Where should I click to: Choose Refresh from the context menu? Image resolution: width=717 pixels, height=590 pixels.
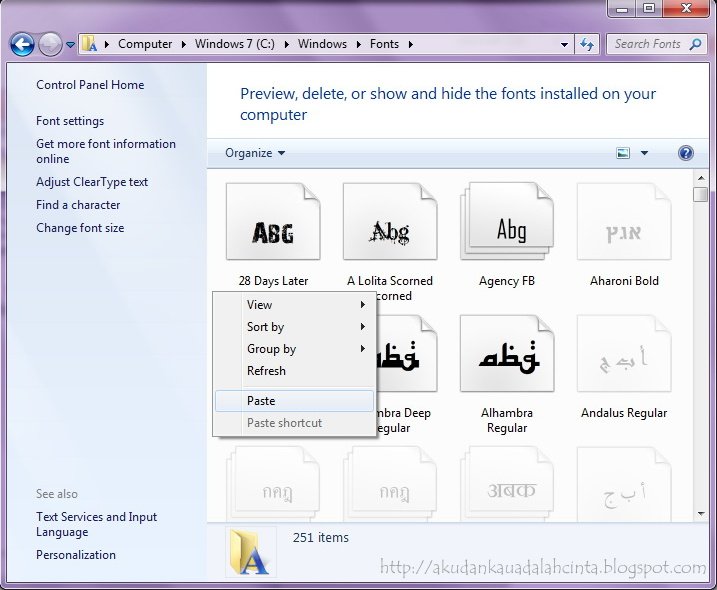point(266,371)
